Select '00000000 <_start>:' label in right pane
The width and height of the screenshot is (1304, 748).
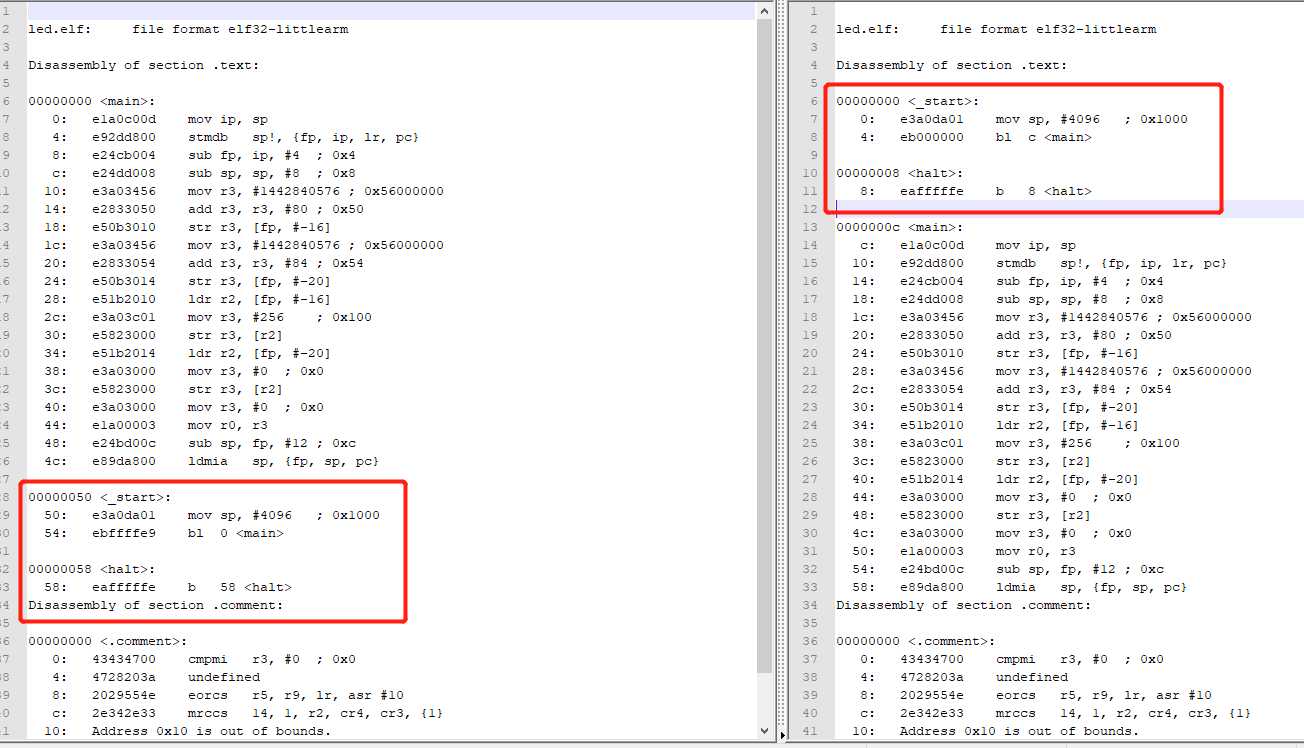907,101
